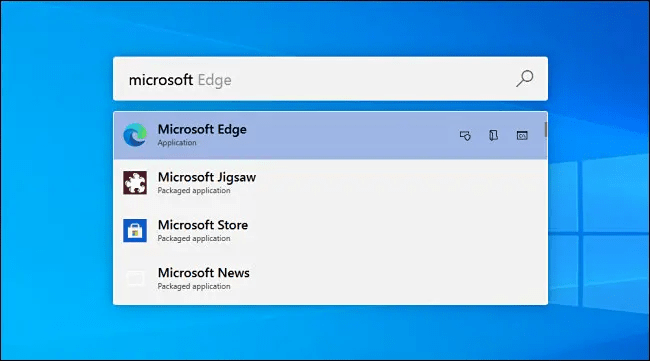Click the results list scrollbar thumb
Image resolution: width=650 pixels, height=361 pixels.
tap(546, 130)
